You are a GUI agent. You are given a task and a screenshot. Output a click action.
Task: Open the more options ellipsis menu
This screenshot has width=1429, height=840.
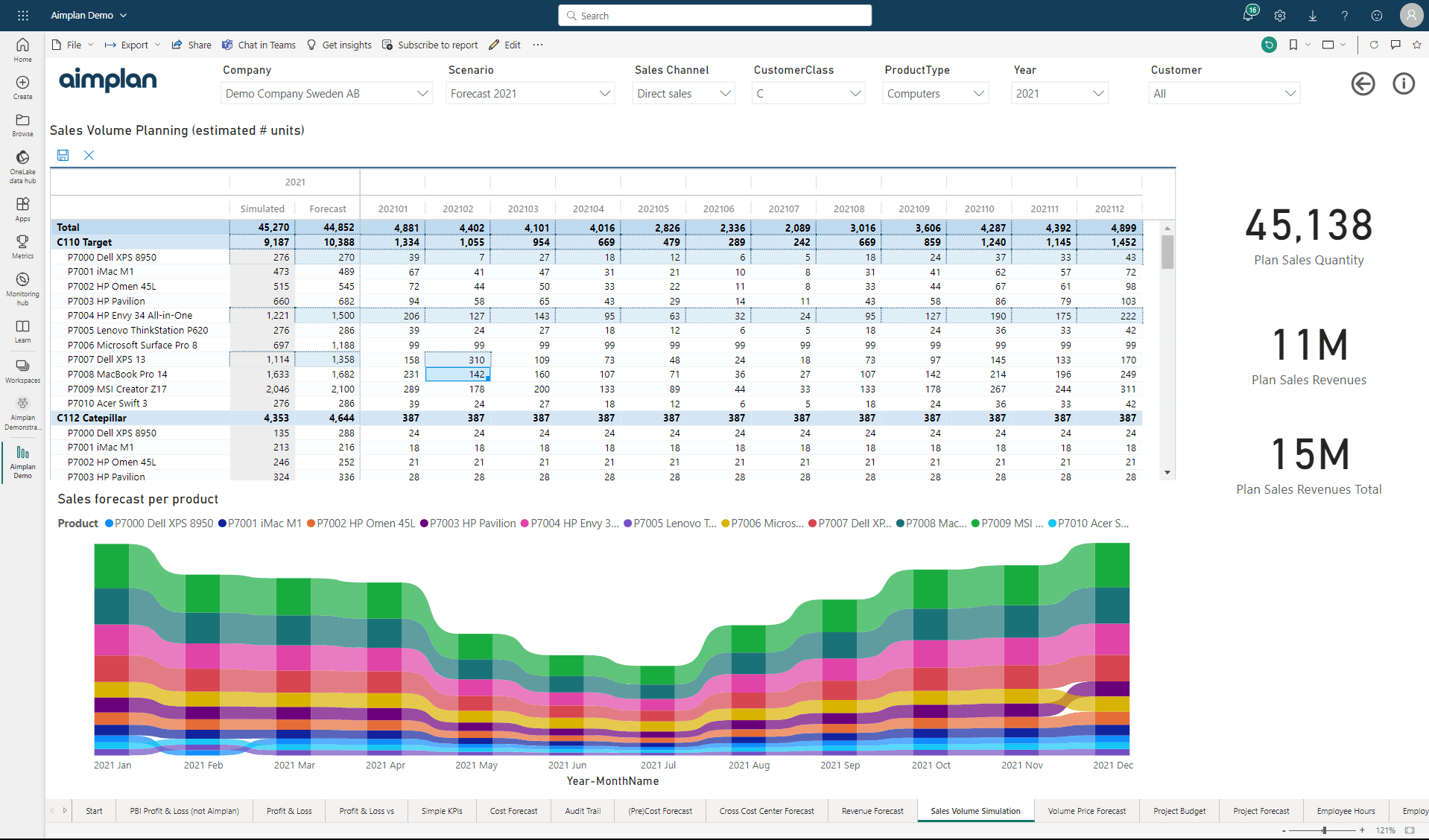[x=538, y=45]
